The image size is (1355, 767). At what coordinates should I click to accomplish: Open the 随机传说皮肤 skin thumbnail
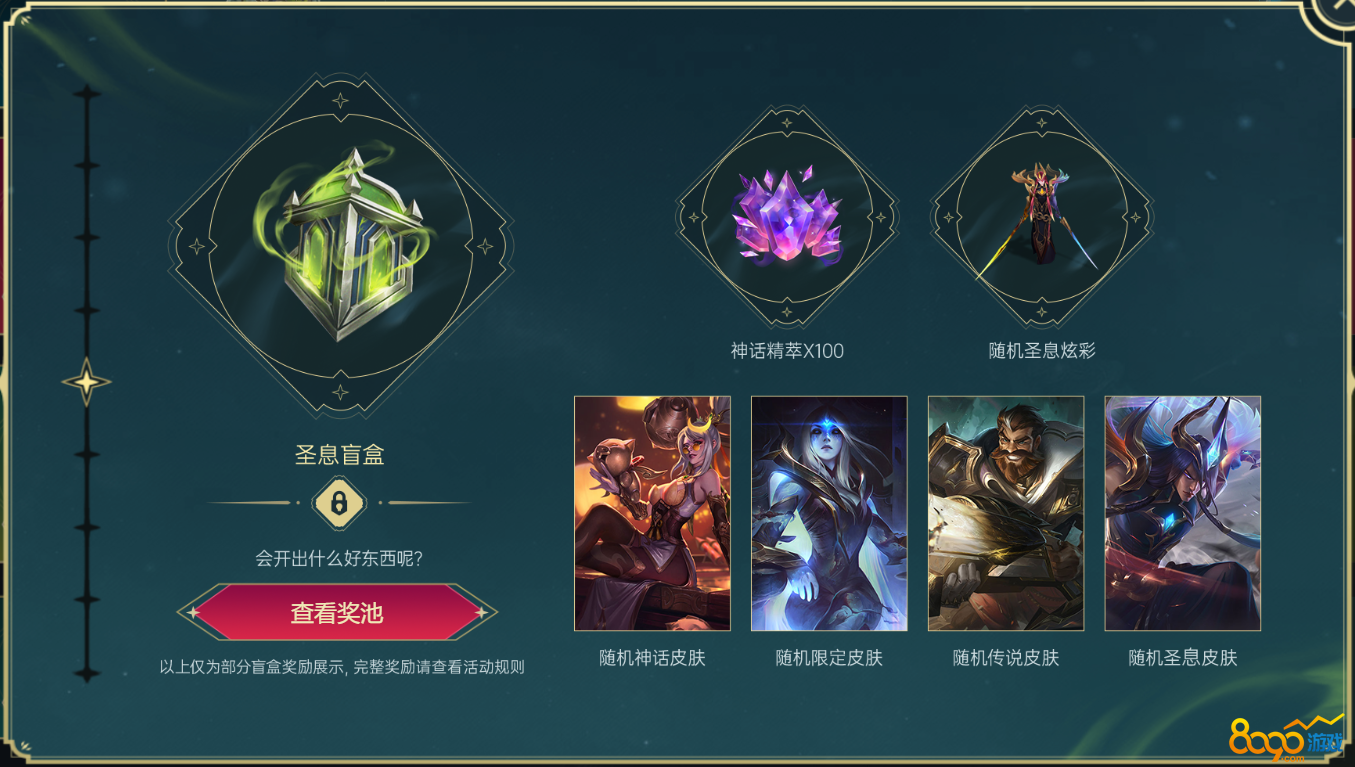click(1006, 513)
